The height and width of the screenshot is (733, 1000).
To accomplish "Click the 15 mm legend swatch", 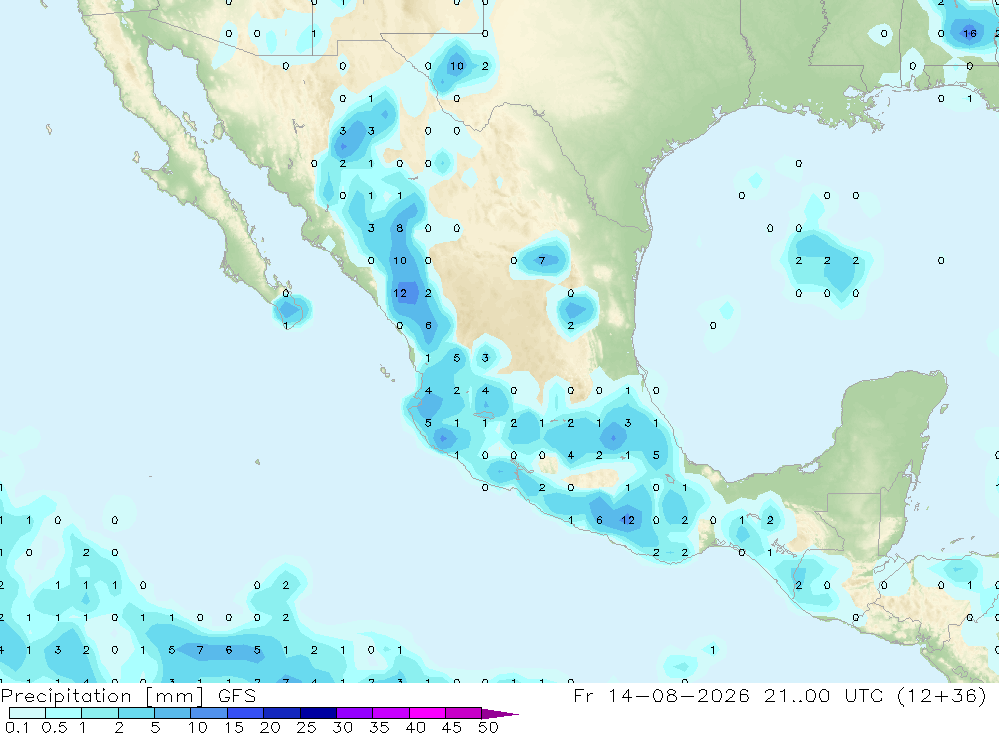I will pyautogui.click(x=245, y=713).
